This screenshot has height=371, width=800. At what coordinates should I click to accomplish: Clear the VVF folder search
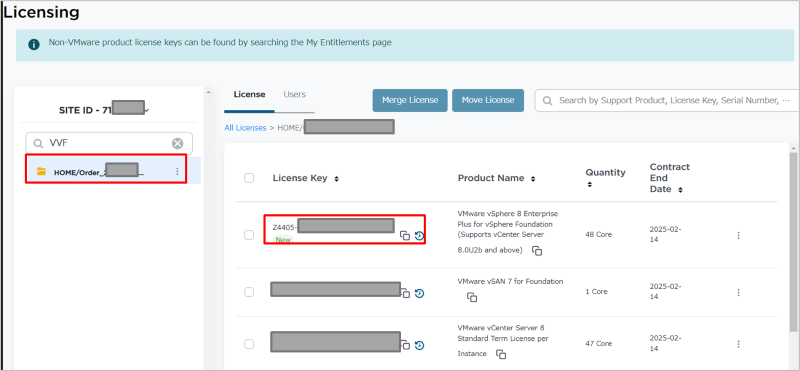[178, 143]
